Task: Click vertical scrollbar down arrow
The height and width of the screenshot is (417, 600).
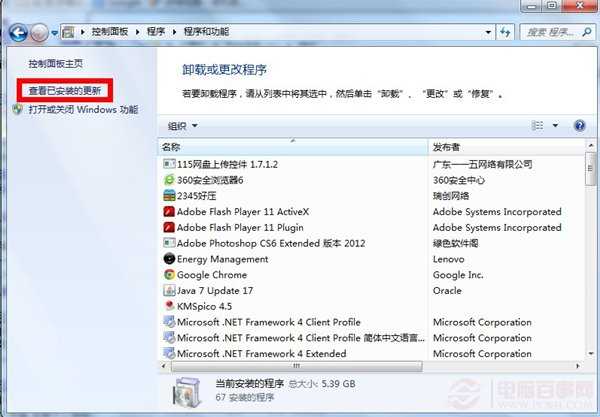Action: tap(591, 354)
